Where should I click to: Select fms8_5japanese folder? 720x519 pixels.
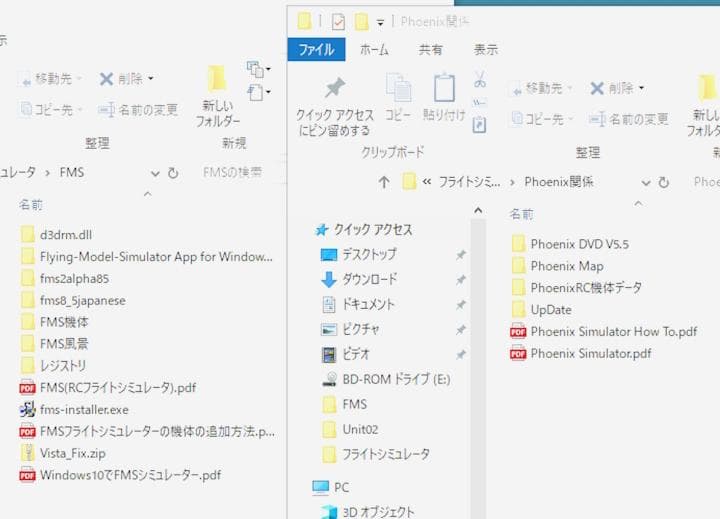[x=73, y=300]
